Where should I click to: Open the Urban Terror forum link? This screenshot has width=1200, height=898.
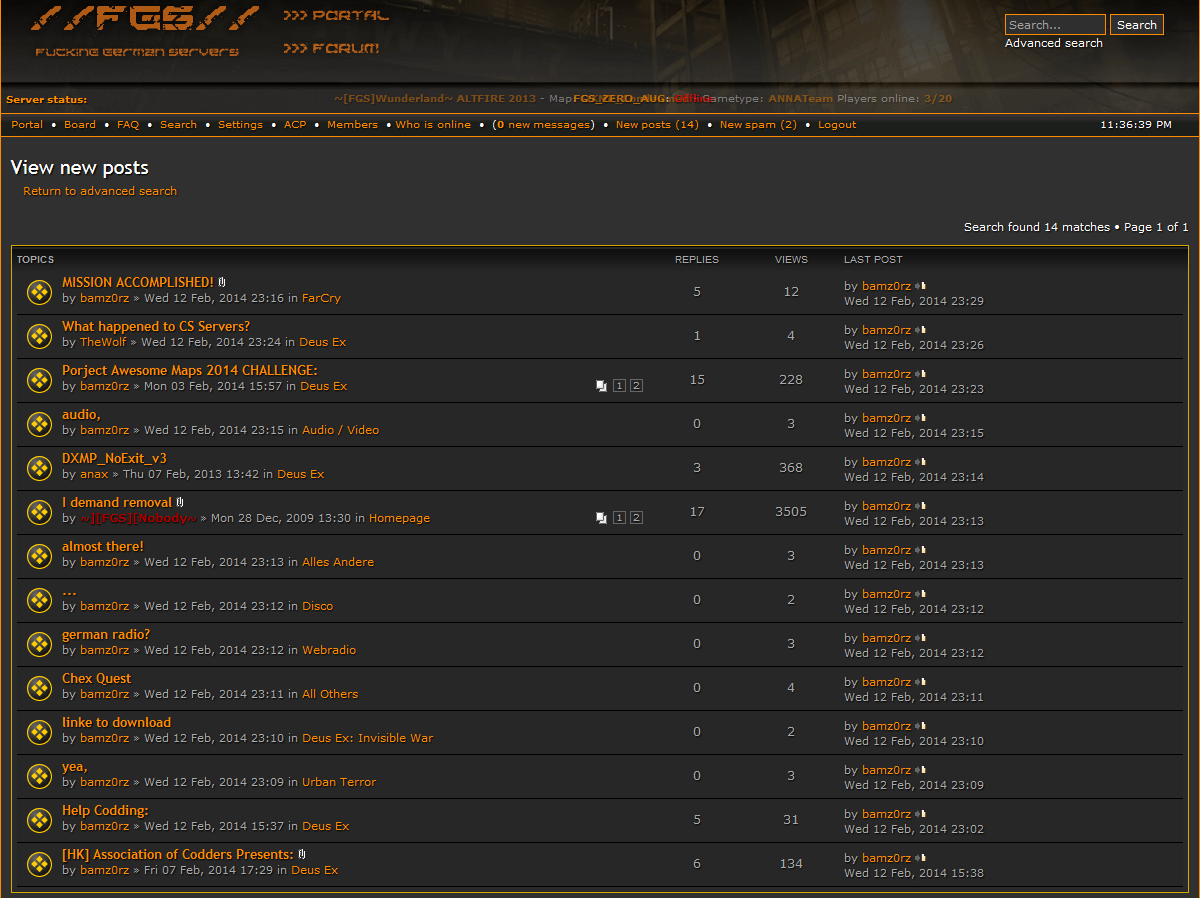(339, 782)
